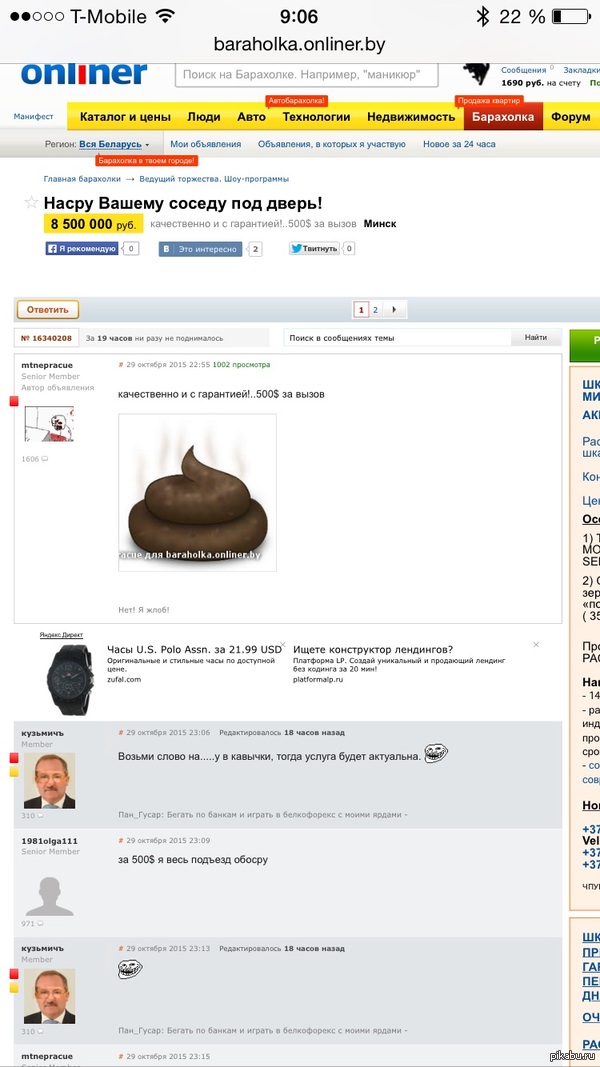Go to next page using arrow
Screen dimensions: 600x1067
click(x=393, y=310)
